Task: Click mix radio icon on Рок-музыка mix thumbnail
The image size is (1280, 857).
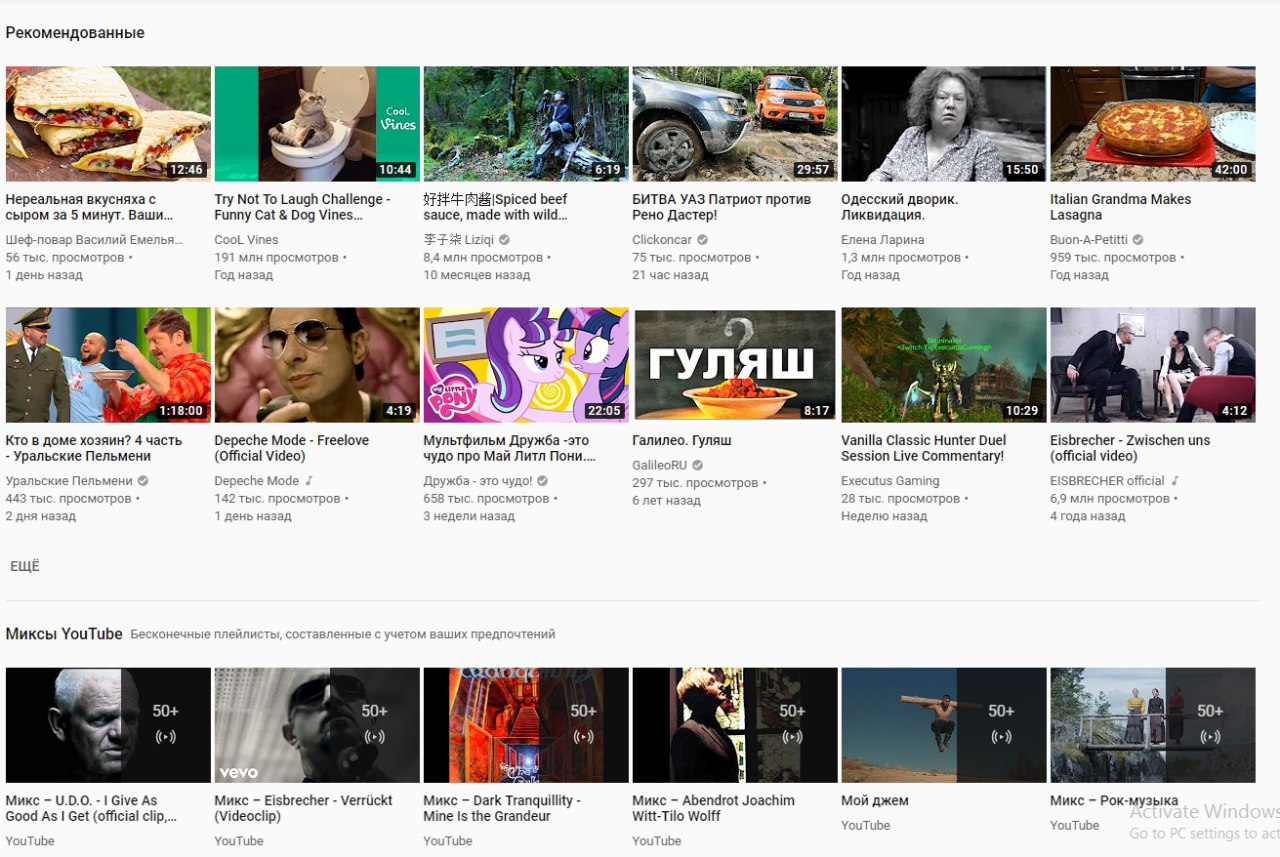Action: (1210, 737)
